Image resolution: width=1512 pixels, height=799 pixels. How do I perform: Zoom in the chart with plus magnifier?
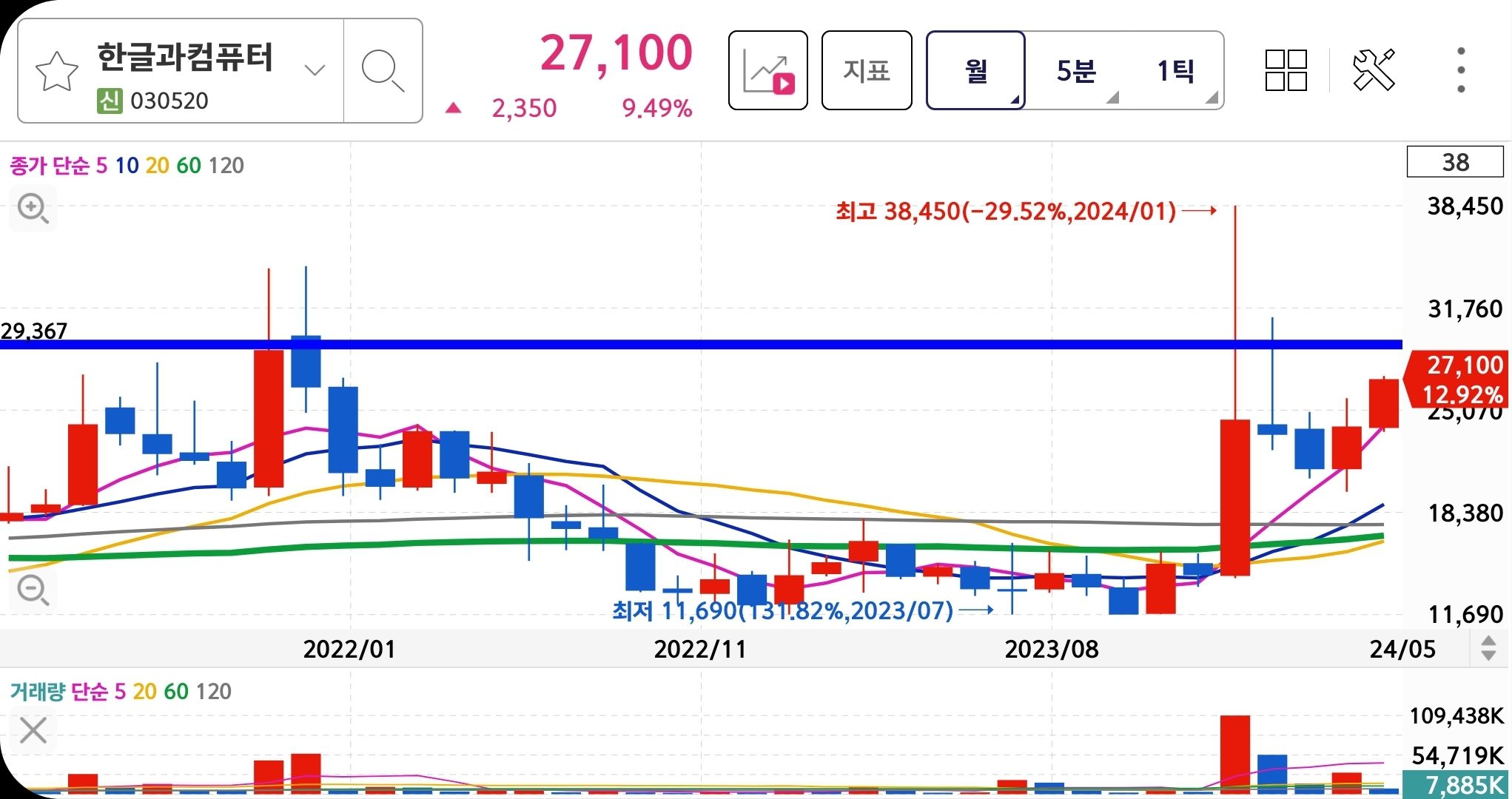tap(33, 209)
